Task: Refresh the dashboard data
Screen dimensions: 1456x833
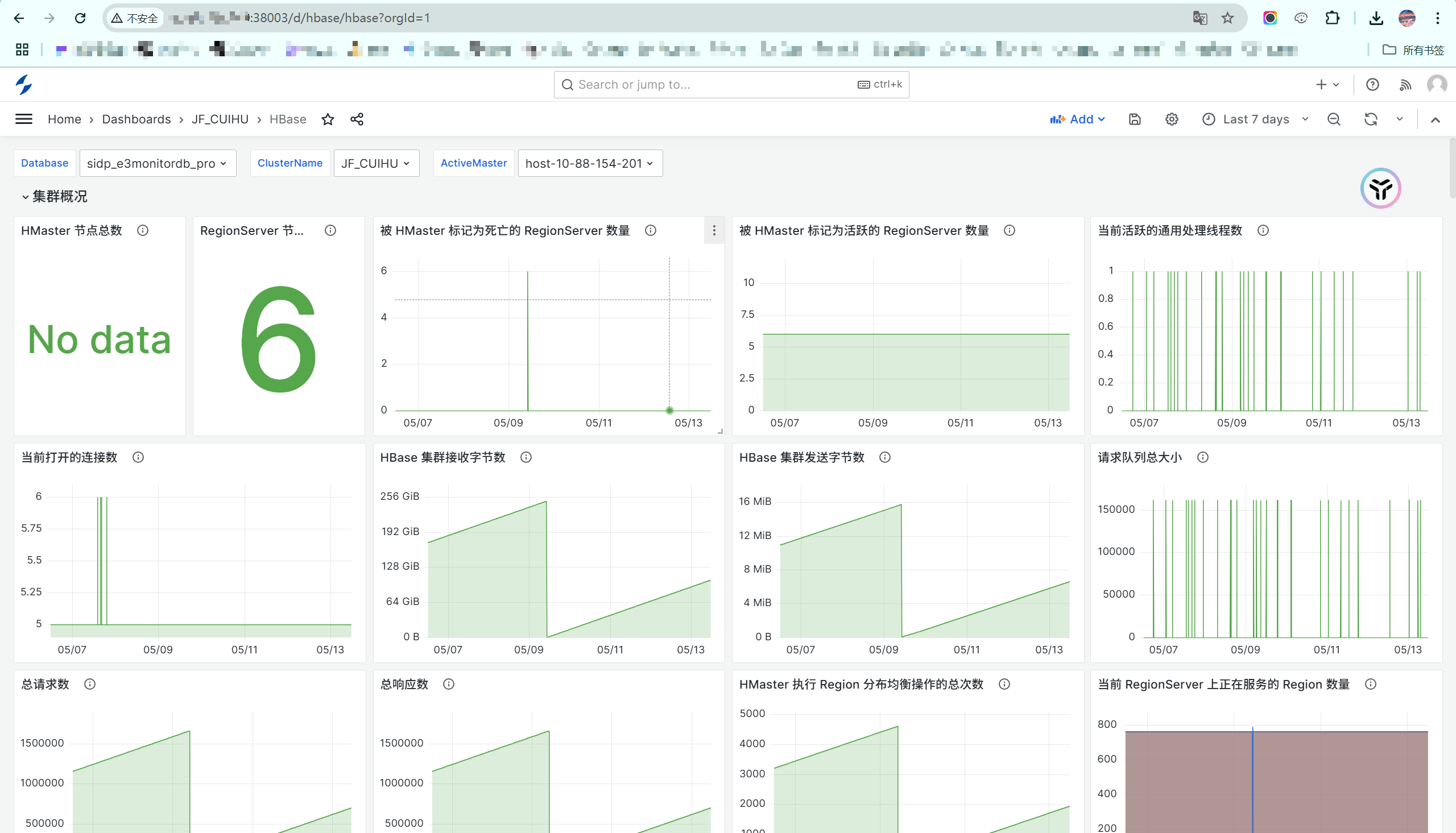Action: click(x=1371, y=119)
